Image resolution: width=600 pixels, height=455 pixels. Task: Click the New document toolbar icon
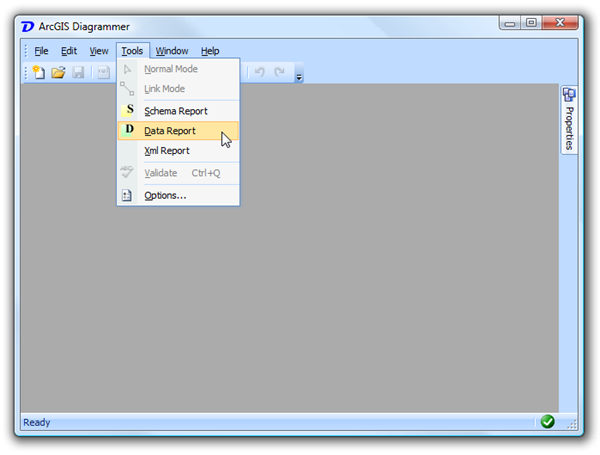point(39,72)
